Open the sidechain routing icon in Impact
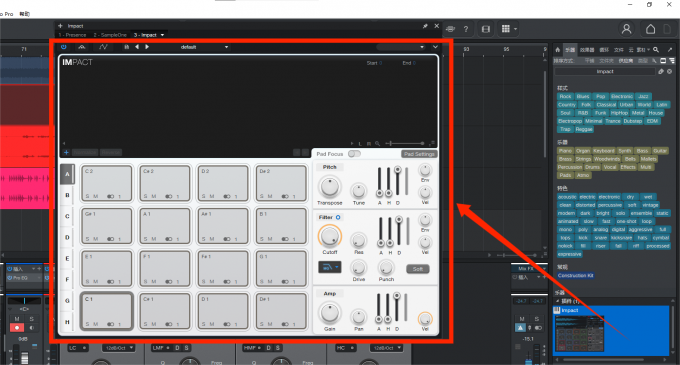680x365 pixels. pyautogui.click(x=82, y=47)
